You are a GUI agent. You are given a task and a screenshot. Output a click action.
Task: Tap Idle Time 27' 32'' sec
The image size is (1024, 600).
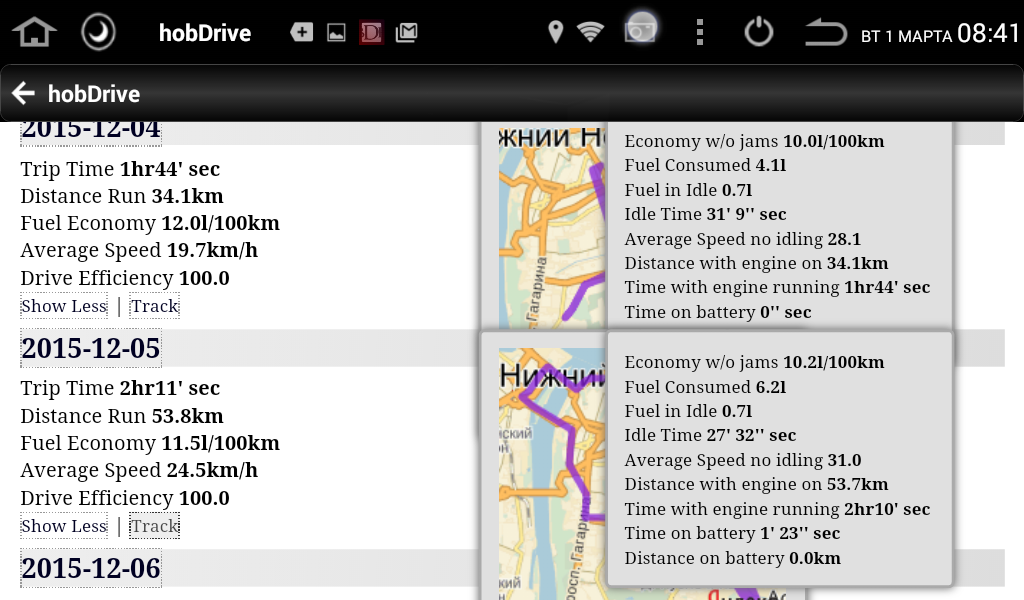[x=711, y=435]
